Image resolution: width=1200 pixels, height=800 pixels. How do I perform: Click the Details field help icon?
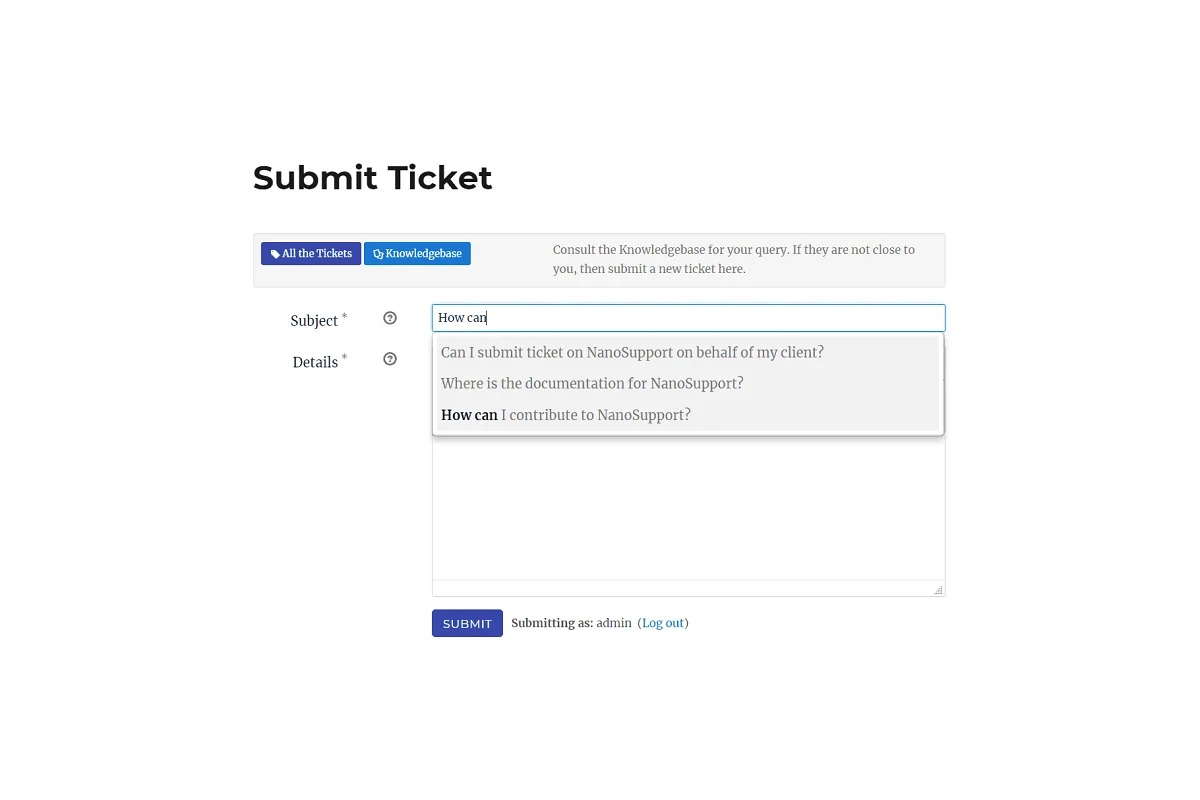click(390, 359)
